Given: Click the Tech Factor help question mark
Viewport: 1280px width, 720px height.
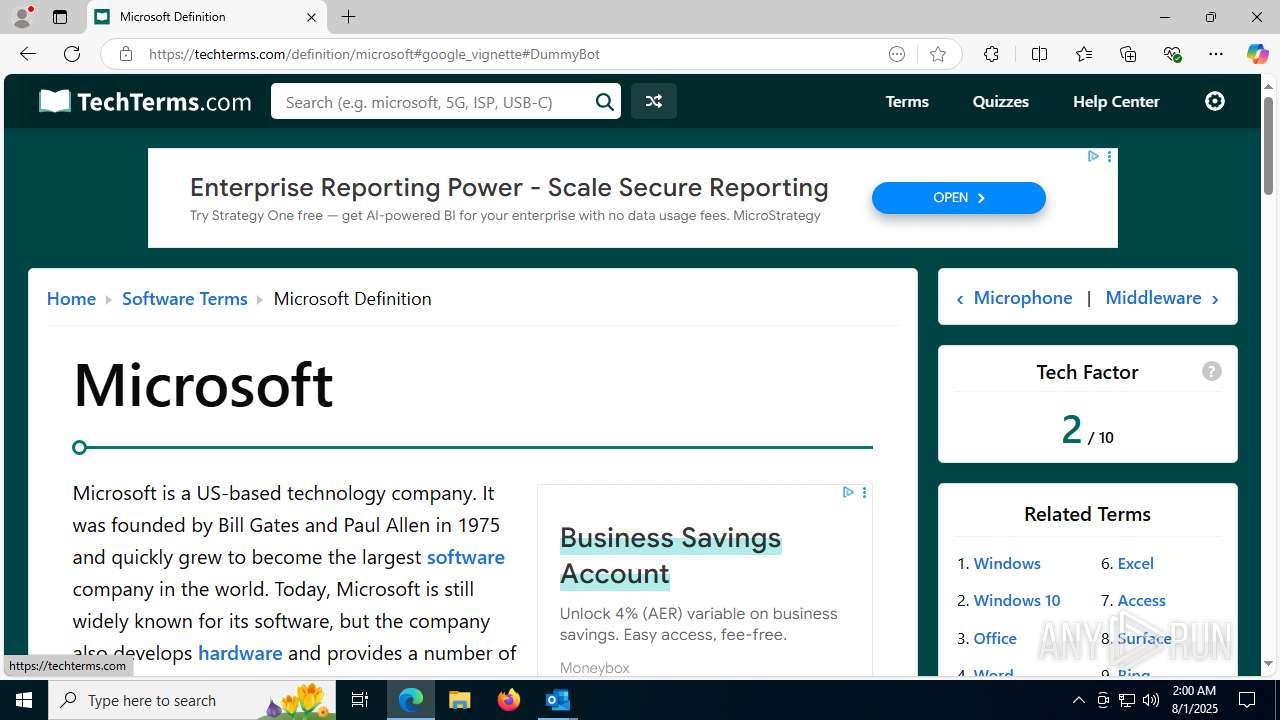Looking at the screenshot, I should click(1212, 371).
